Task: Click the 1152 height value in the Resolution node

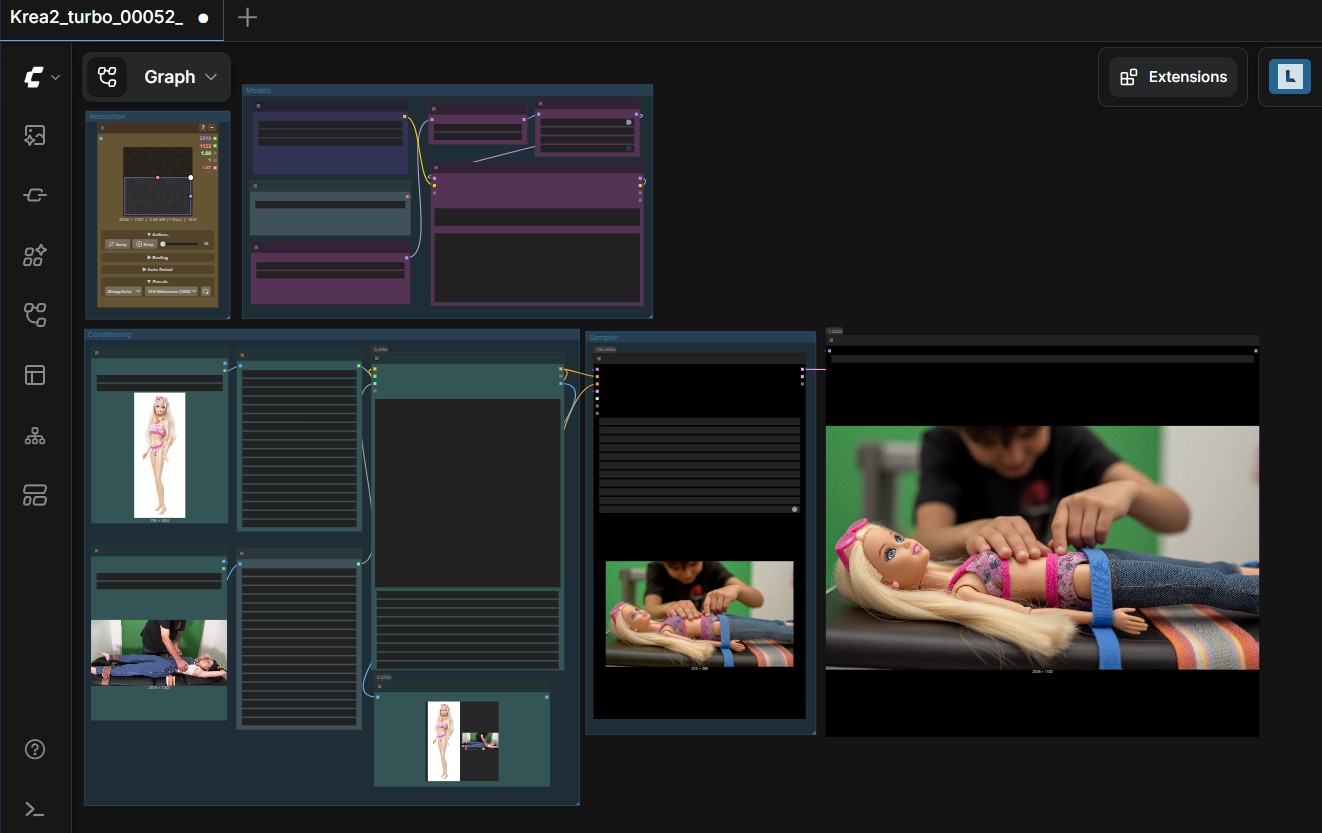Action: (205, 146)
